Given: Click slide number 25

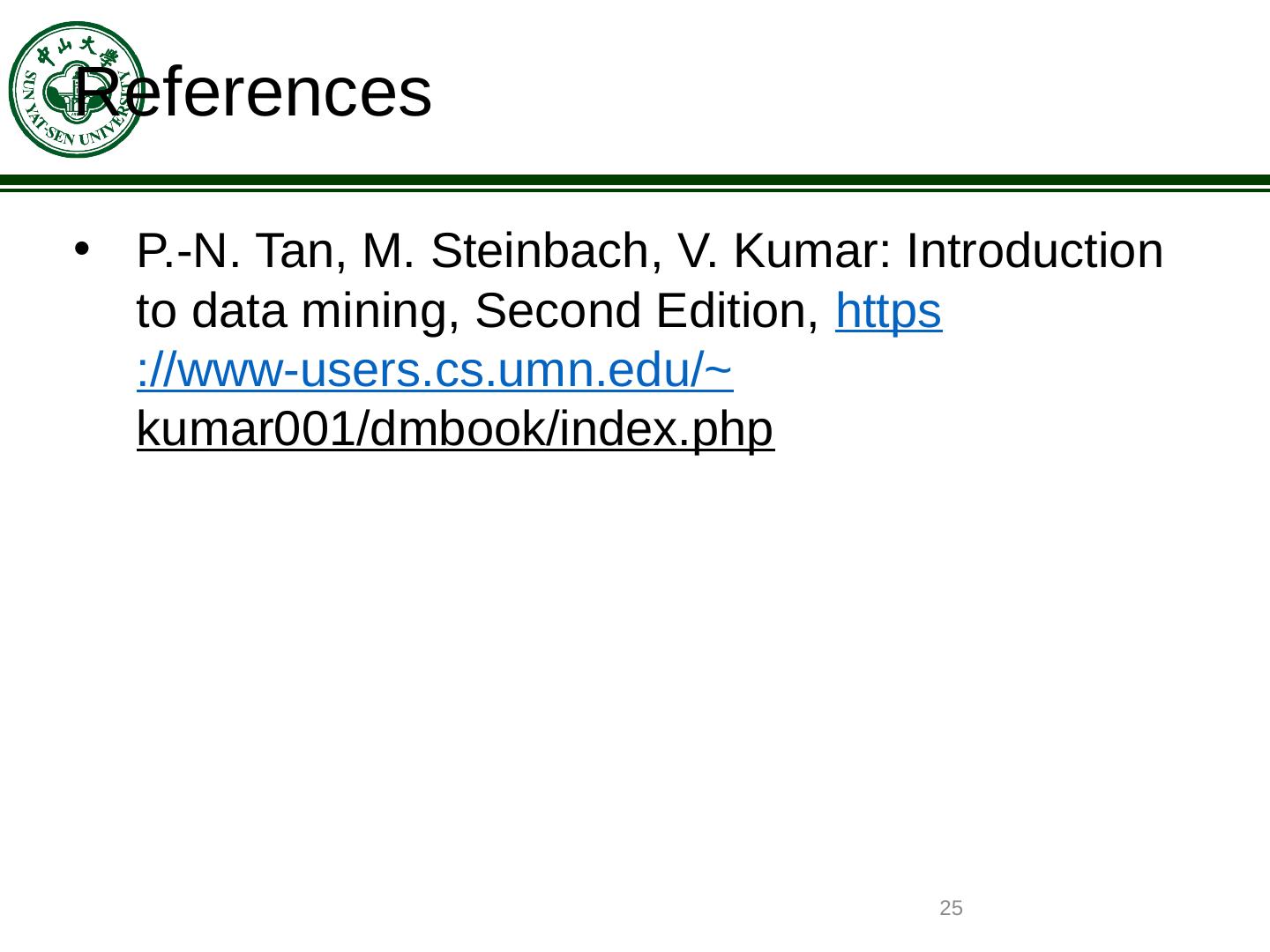Looking at the screenshot, I should pyautogui.click(x=951, y=908).
